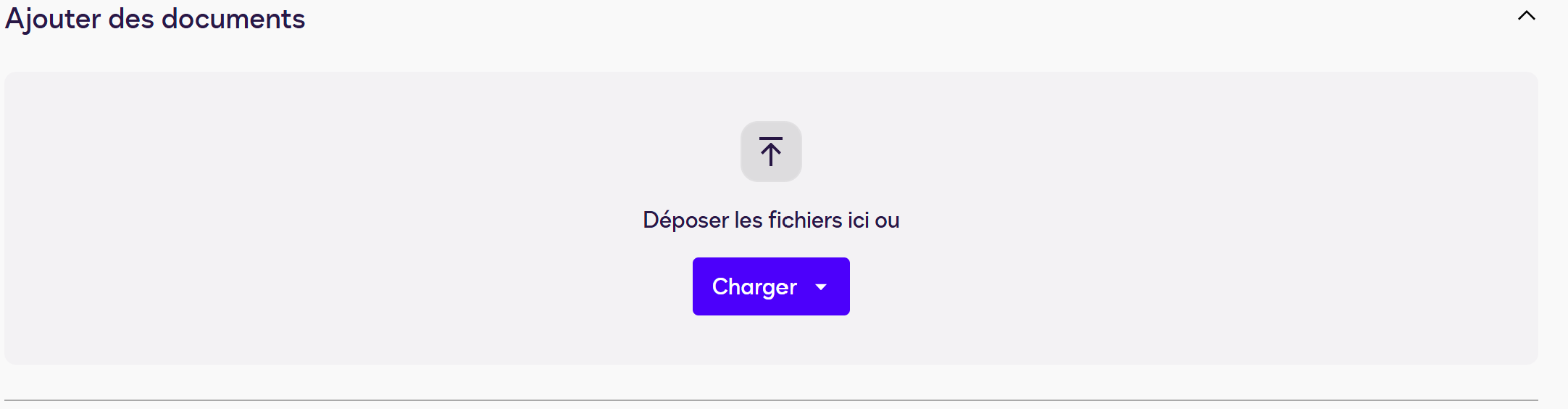The height and width of the screenshot is (409, 1568).
Task: Click the bar above the upload arrow
Action: click(x=771, y=139)
